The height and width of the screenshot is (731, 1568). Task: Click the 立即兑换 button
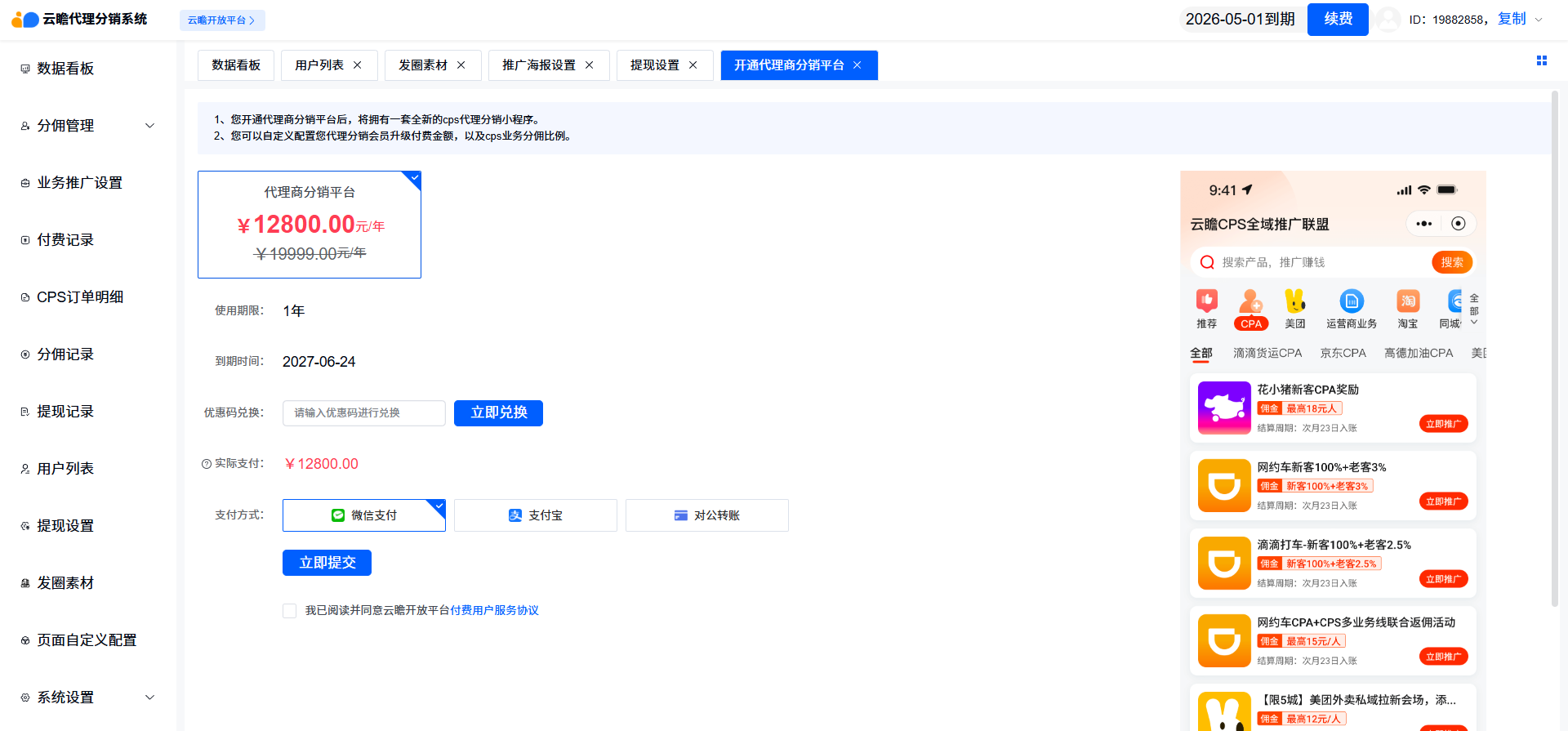(x=498, y=413)
